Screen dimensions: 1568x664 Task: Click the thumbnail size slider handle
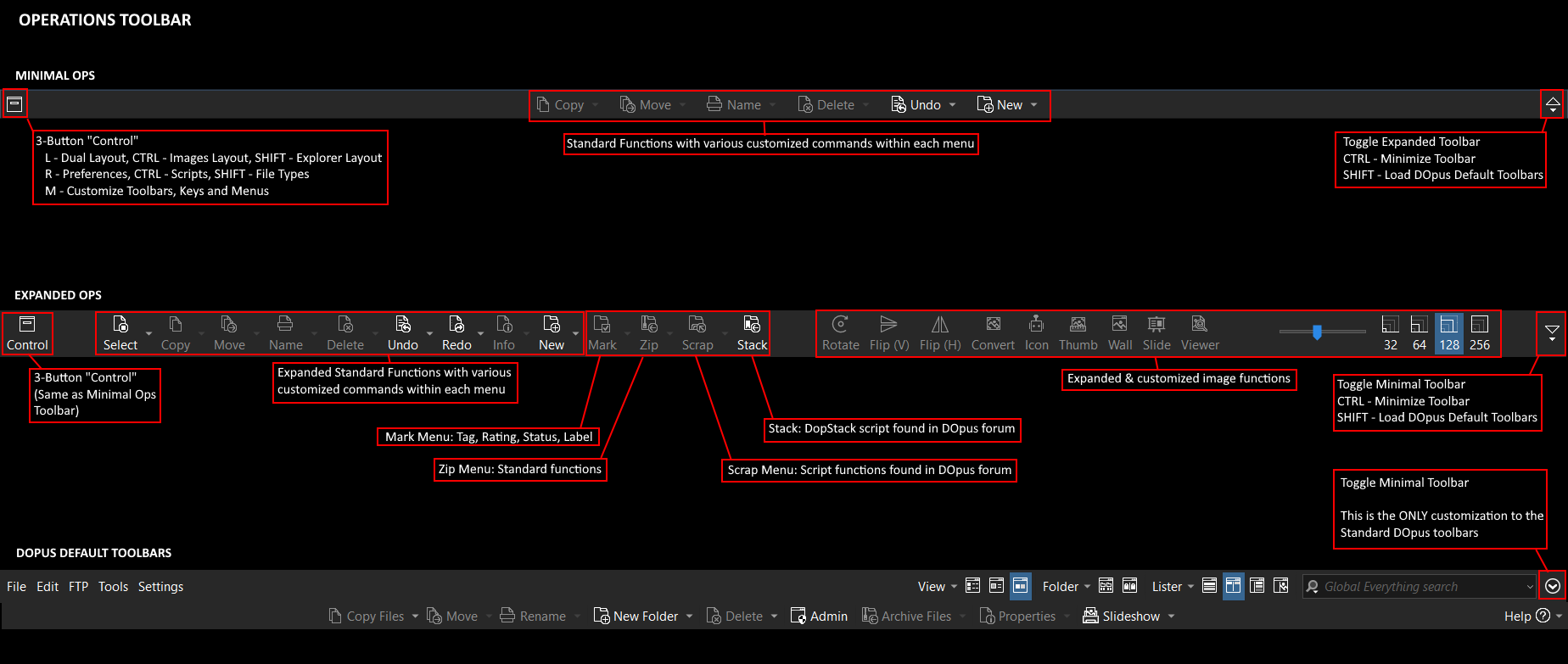click(x=1317, y=332)
